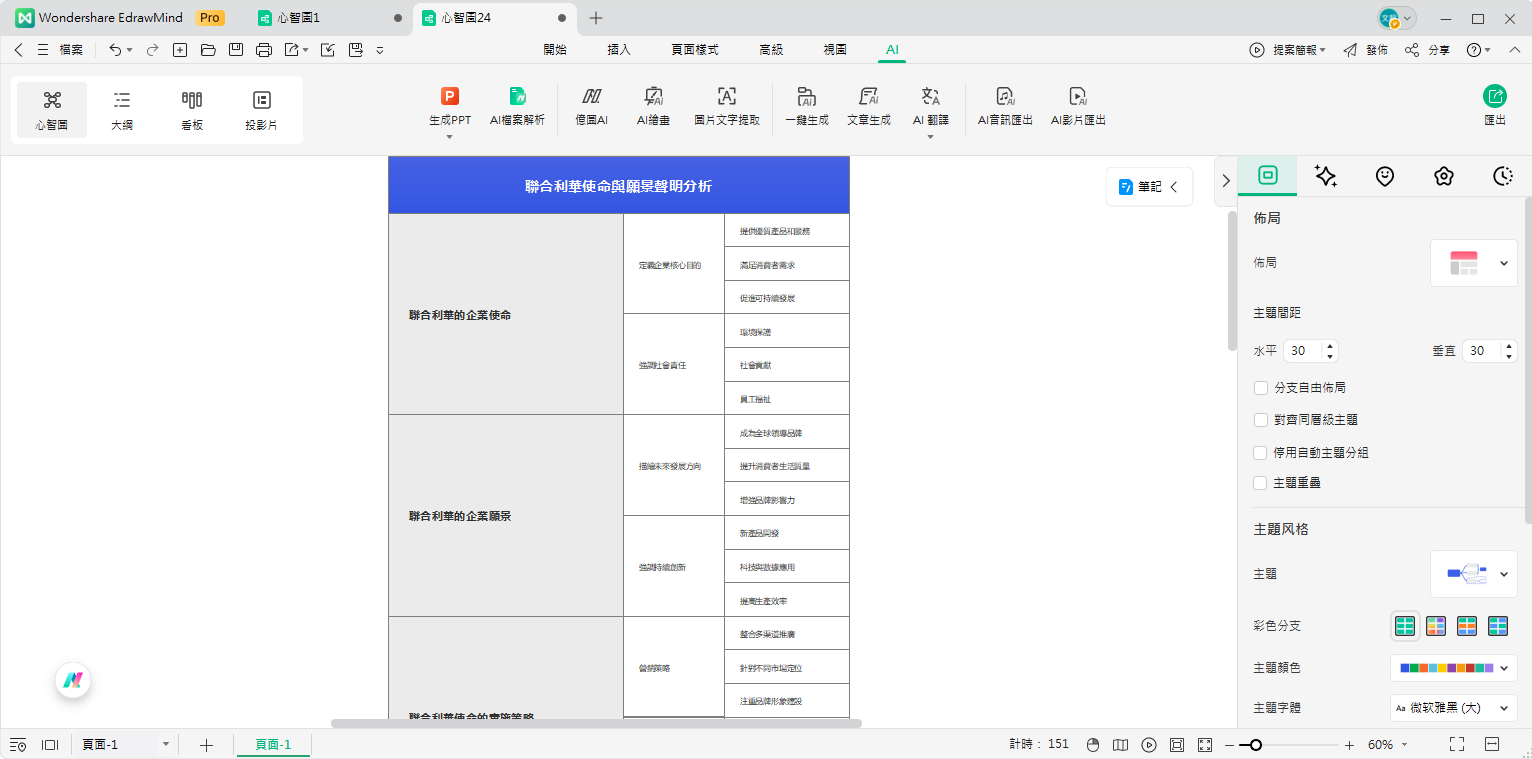Viewport: 1532px width, 759px height.
Task: Pick a 主題顏色 color scheme swatch
Action: [x=1444, y=667]
